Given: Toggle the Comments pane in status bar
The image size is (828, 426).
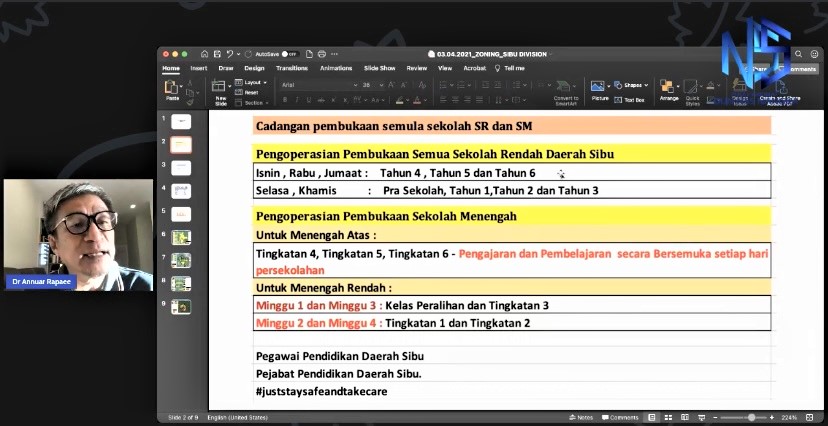Looking at the screenshot, I should (x=620, y=418).
